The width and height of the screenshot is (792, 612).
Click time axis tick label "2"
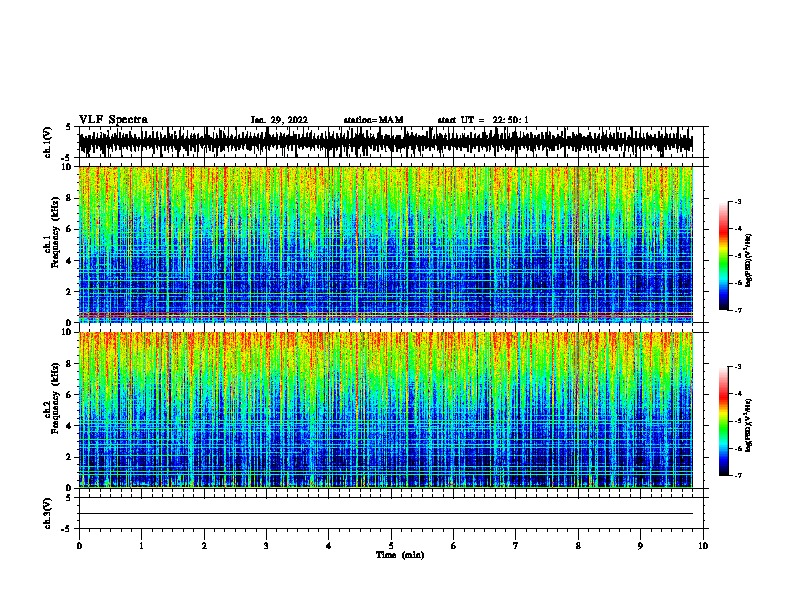click(204, 546)
